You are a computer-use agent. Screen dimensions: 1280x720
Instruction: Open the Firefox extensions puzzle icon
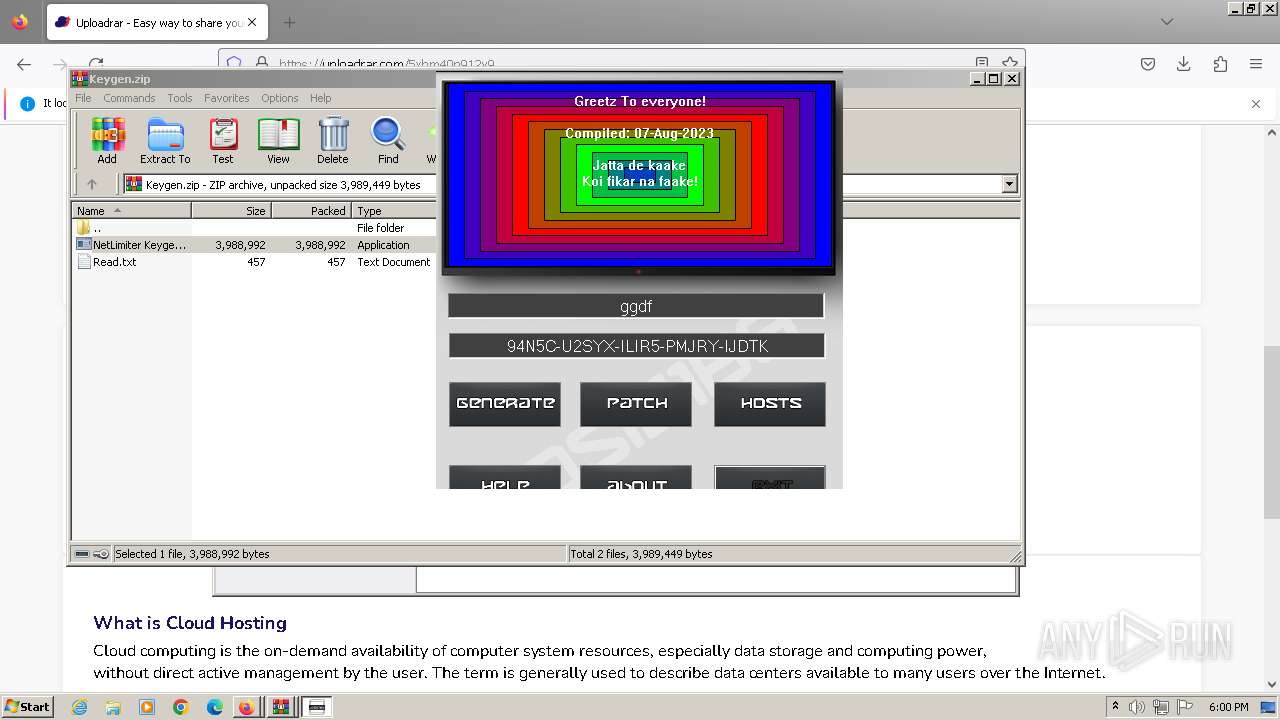[x=1220, y=64]
